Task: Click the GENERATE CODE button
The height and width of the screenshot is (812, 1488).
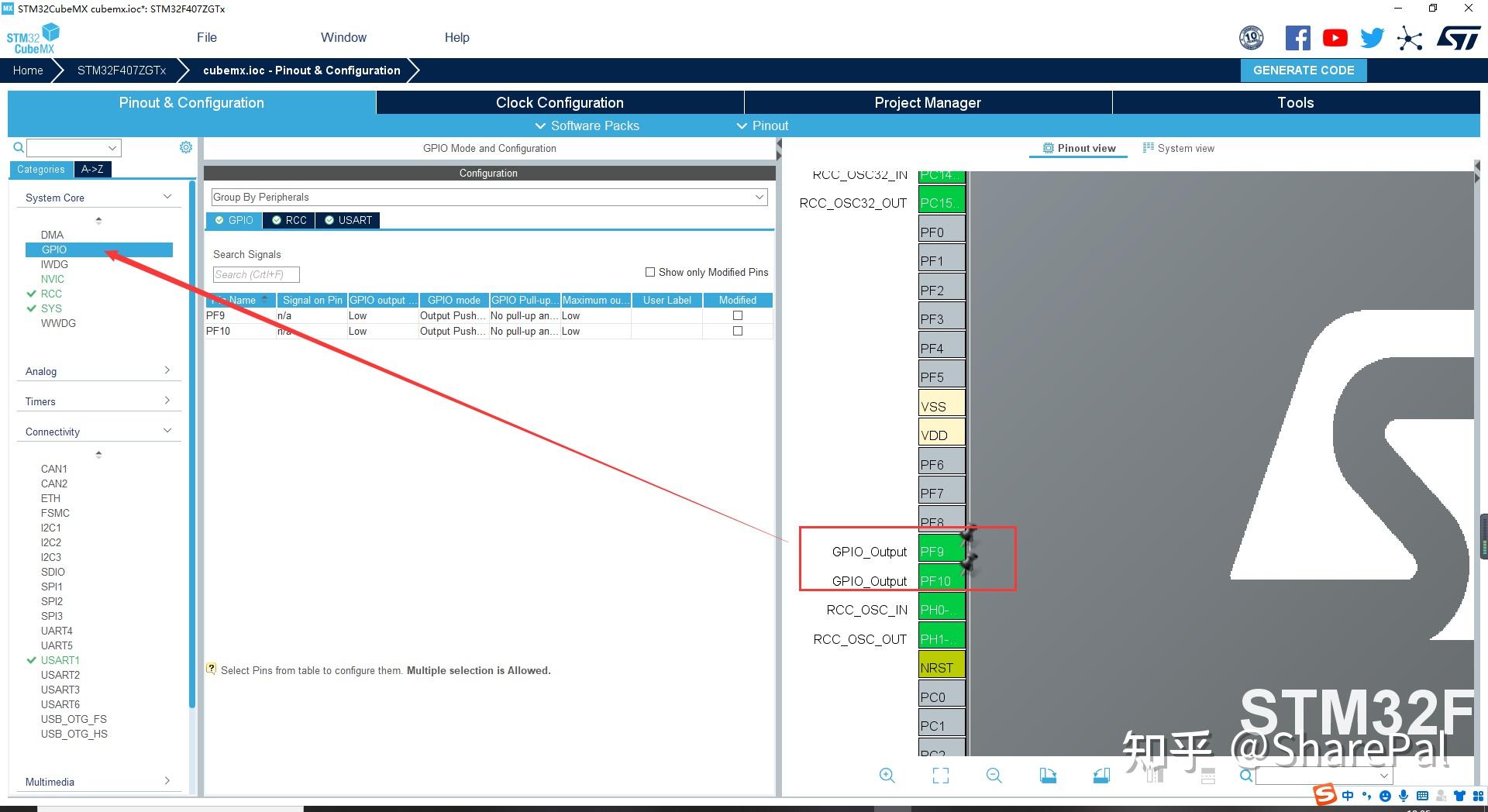Action: (1304, 71)
